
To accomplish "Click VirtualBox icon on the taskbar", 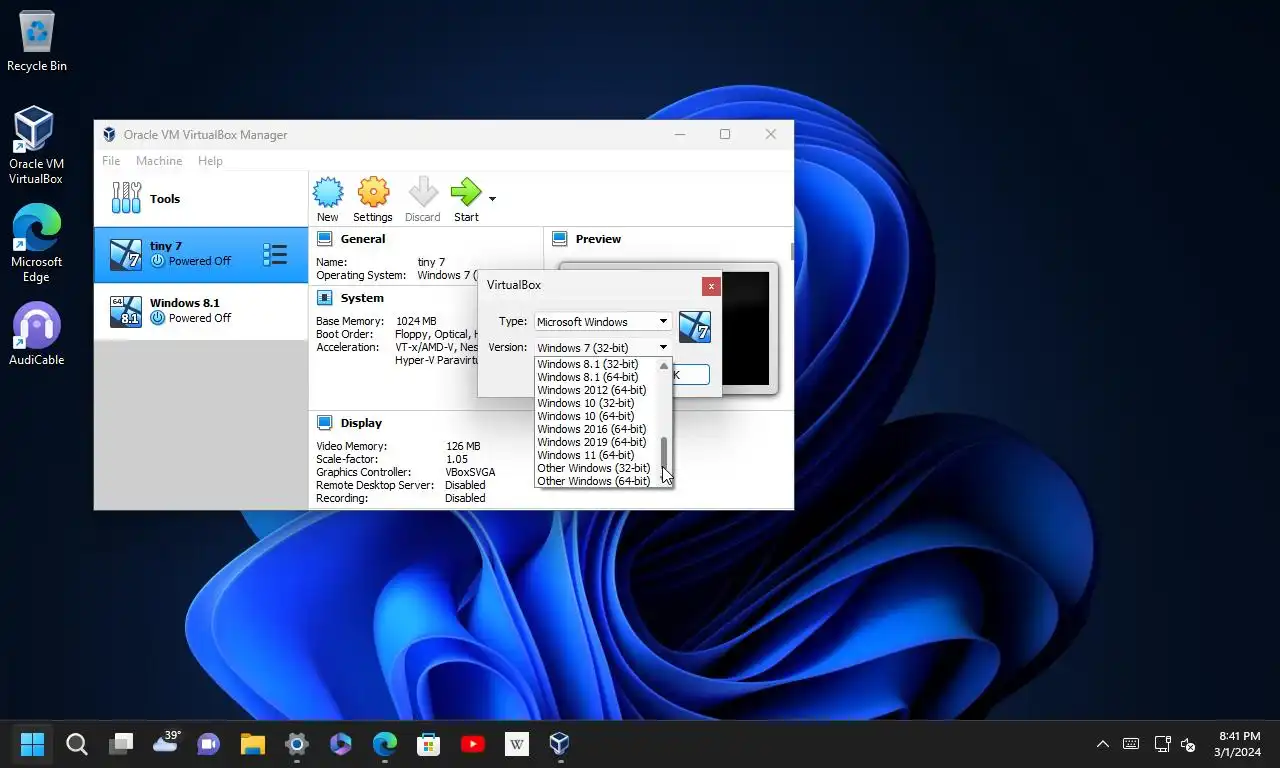I will point(559,744).
